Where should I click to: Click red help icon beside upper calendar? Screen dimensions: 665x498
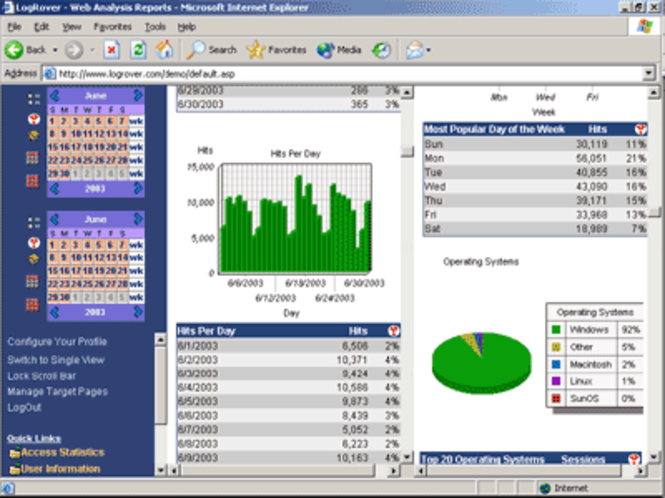point(34,119)
